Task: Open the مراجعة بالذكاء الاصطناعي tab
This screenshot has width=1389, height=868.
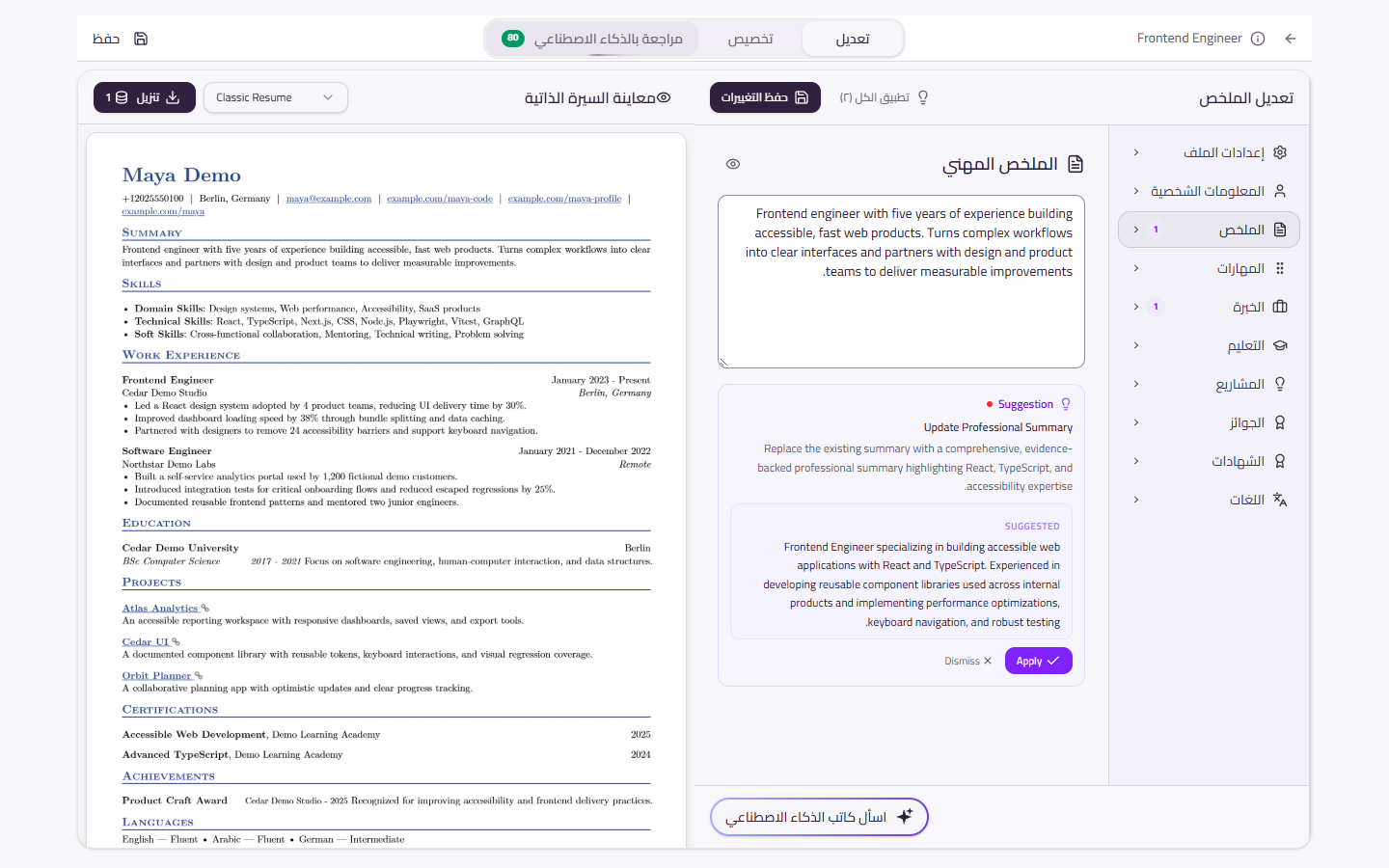Action: tap(592, 39)
